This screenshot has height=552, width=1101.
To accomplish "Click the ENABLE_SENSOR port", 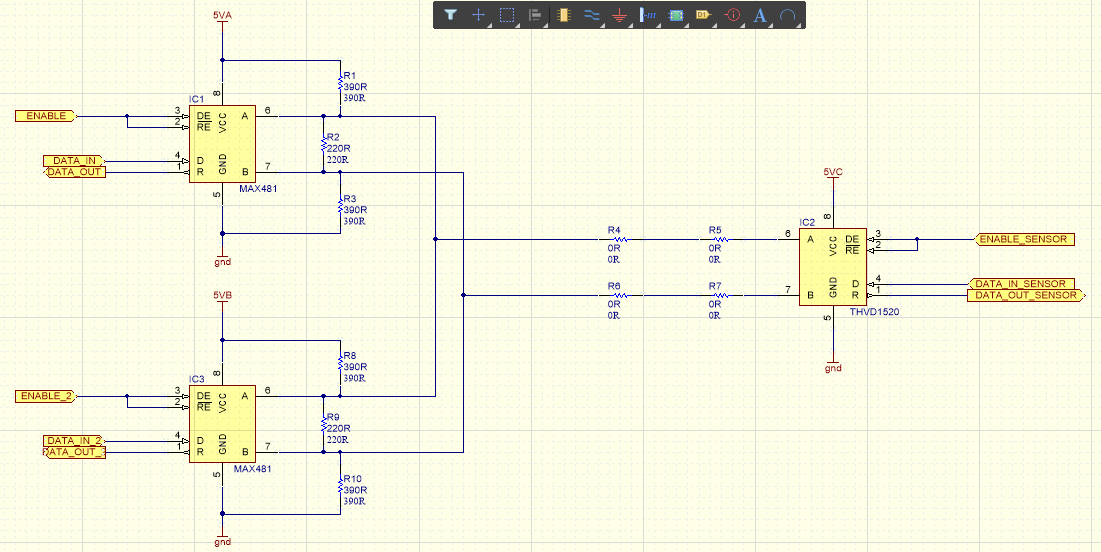I will (1025, 239).
